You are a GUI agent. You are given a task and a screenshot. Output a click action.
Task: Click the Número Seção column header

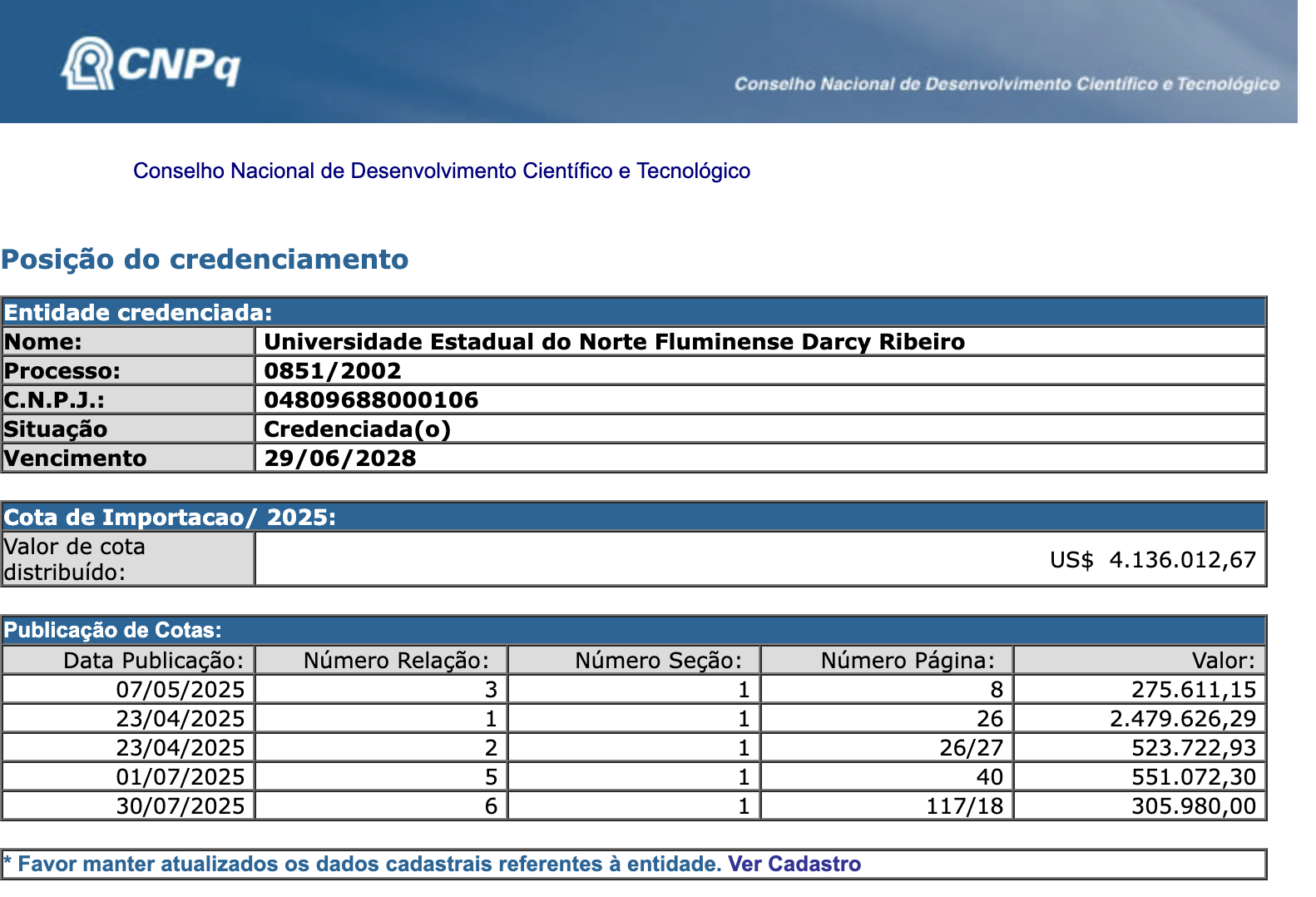coord(658,661)
